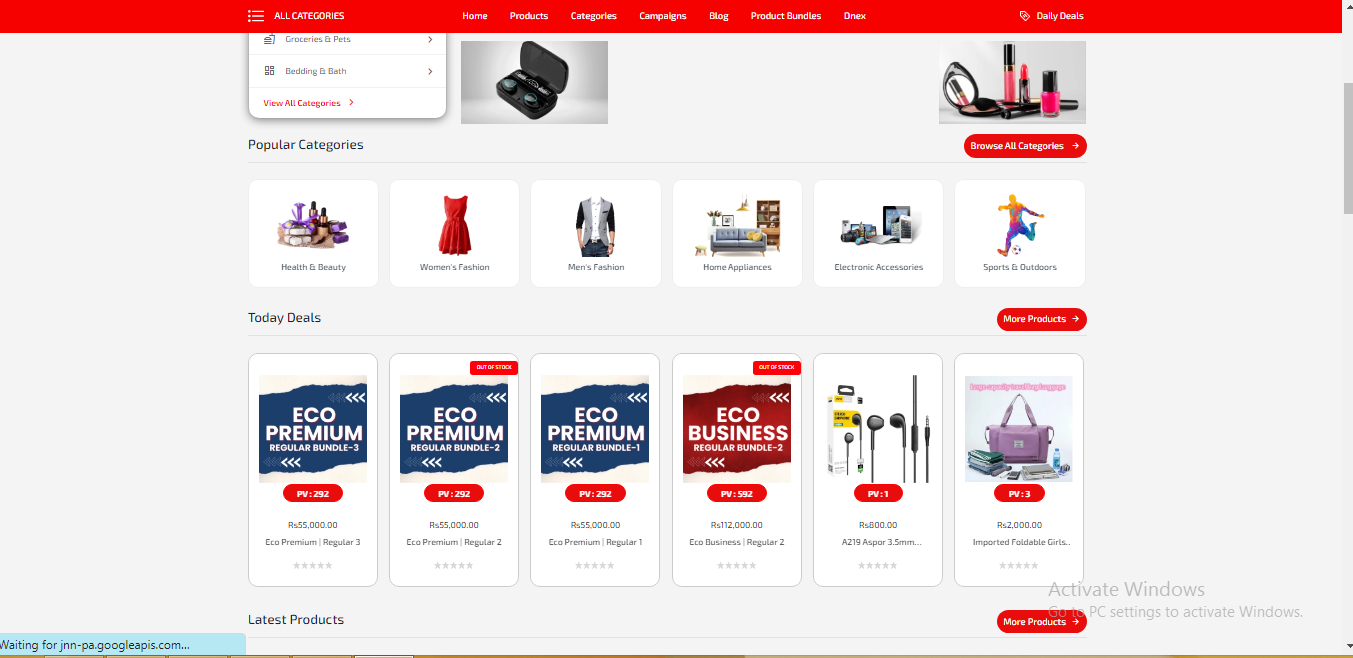
Task: Expand the Bedding & Bath submenu arrow
Action: coord(430,71)
